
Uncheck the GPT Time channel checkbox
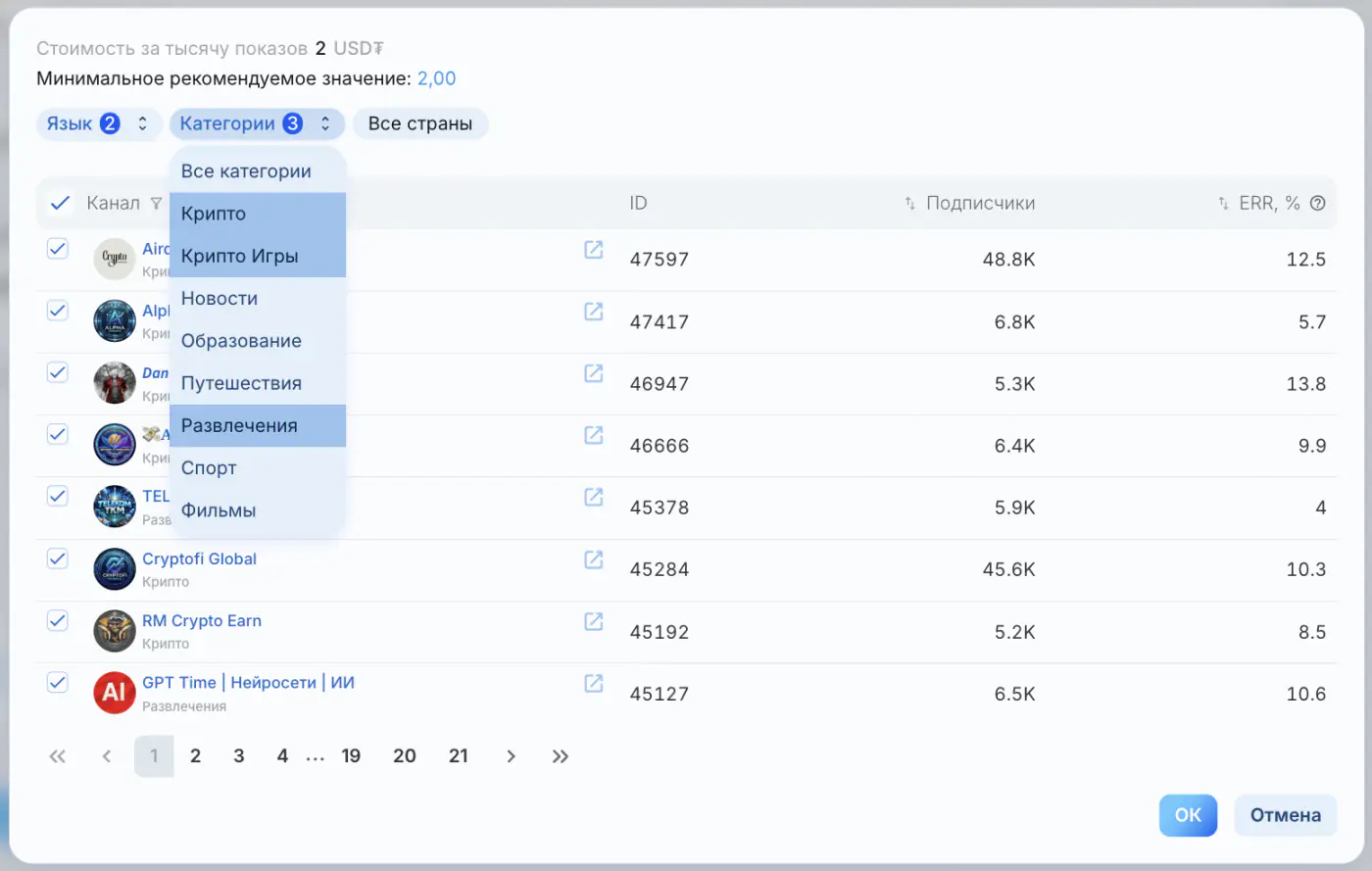(58, 682)
